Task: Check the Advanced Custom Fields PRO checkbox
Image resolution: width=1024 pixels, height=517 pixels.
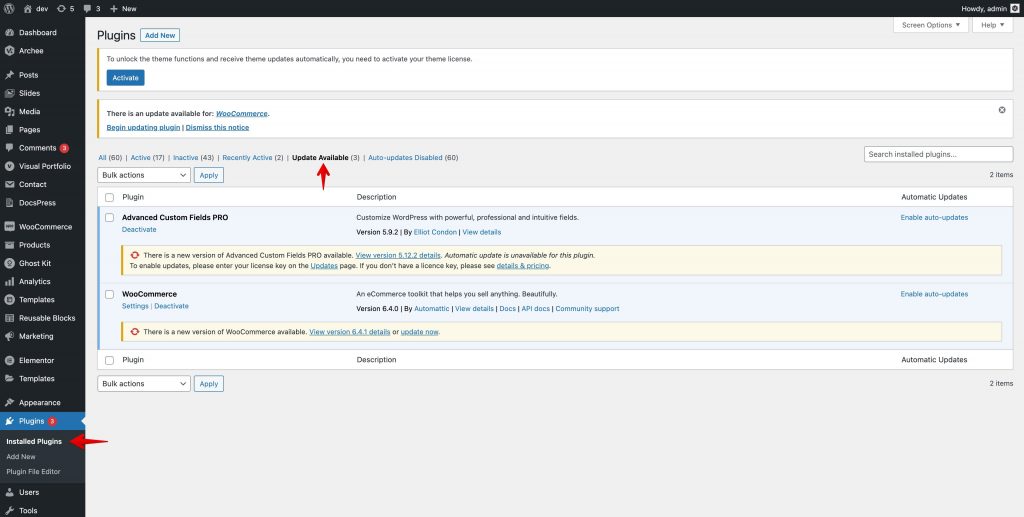Action: 110,217
